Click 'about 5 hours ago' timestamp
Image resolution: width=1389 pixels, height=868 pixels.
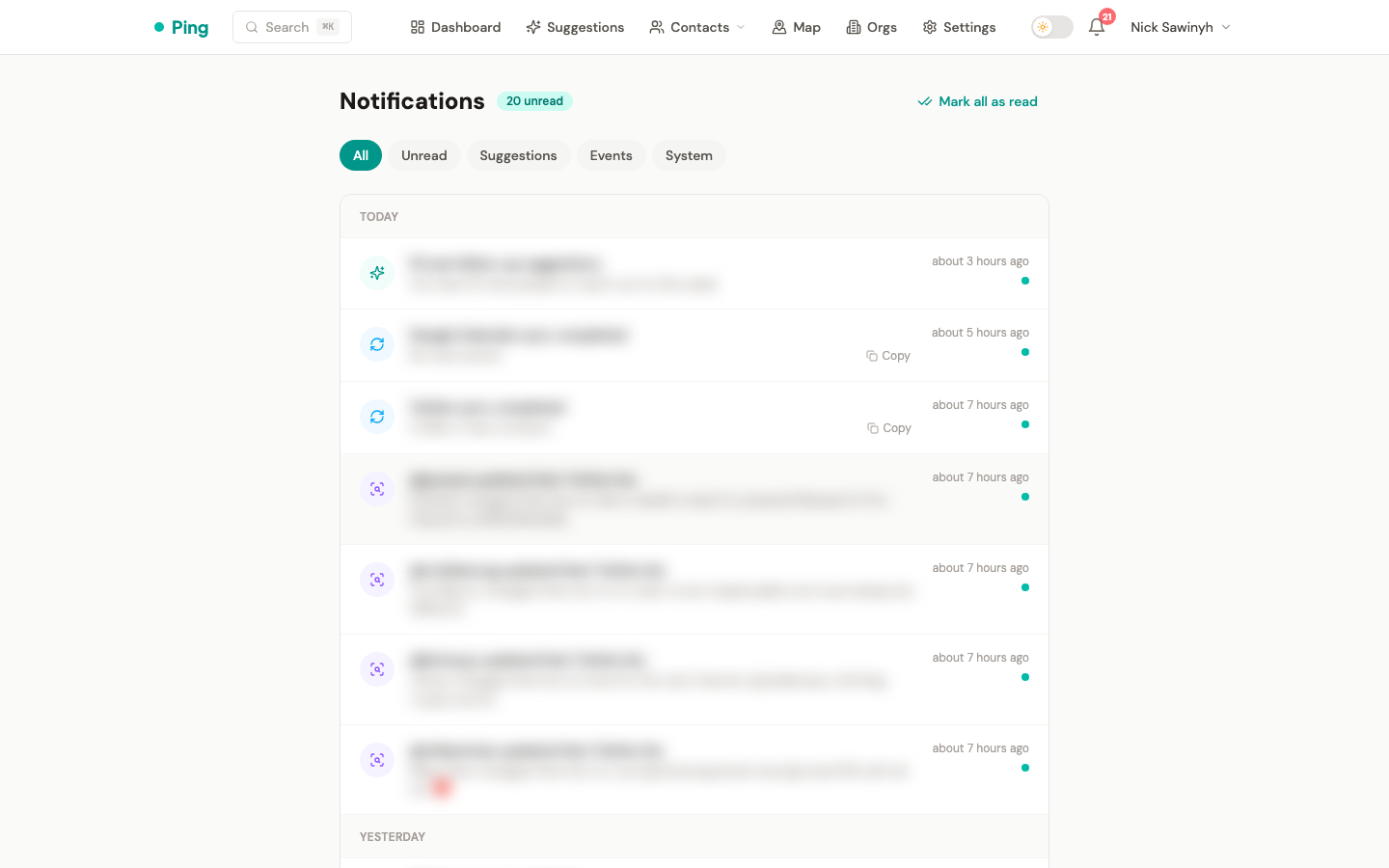click(x=980, y=333)
